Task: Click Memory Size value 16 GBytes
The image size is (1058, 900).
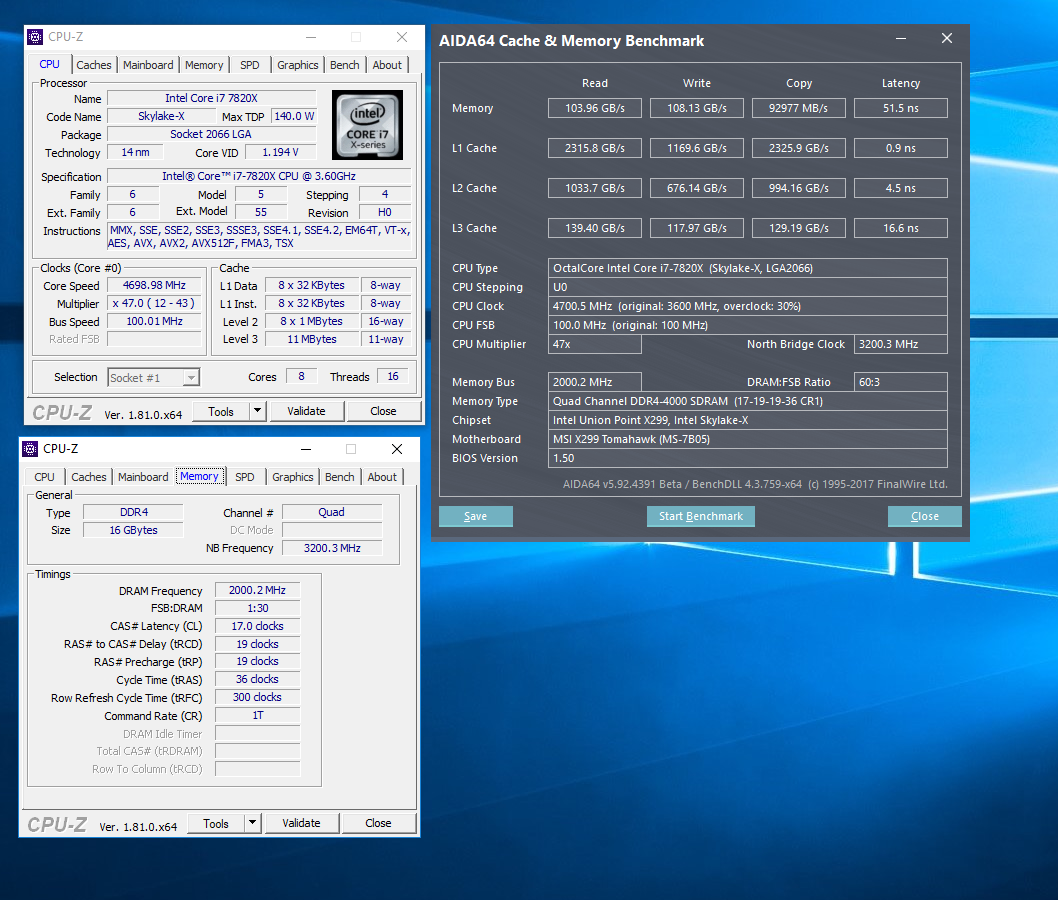Action: click(x=134, y=530)
